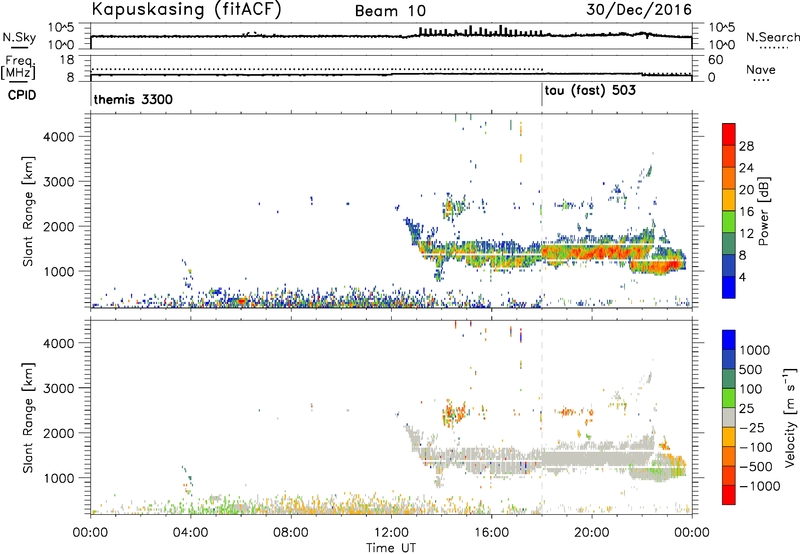This screenshot has height=554, width=800.
Task: Click the '-1000' tick on Velocity colorbar
Action: tap(759, 486)
